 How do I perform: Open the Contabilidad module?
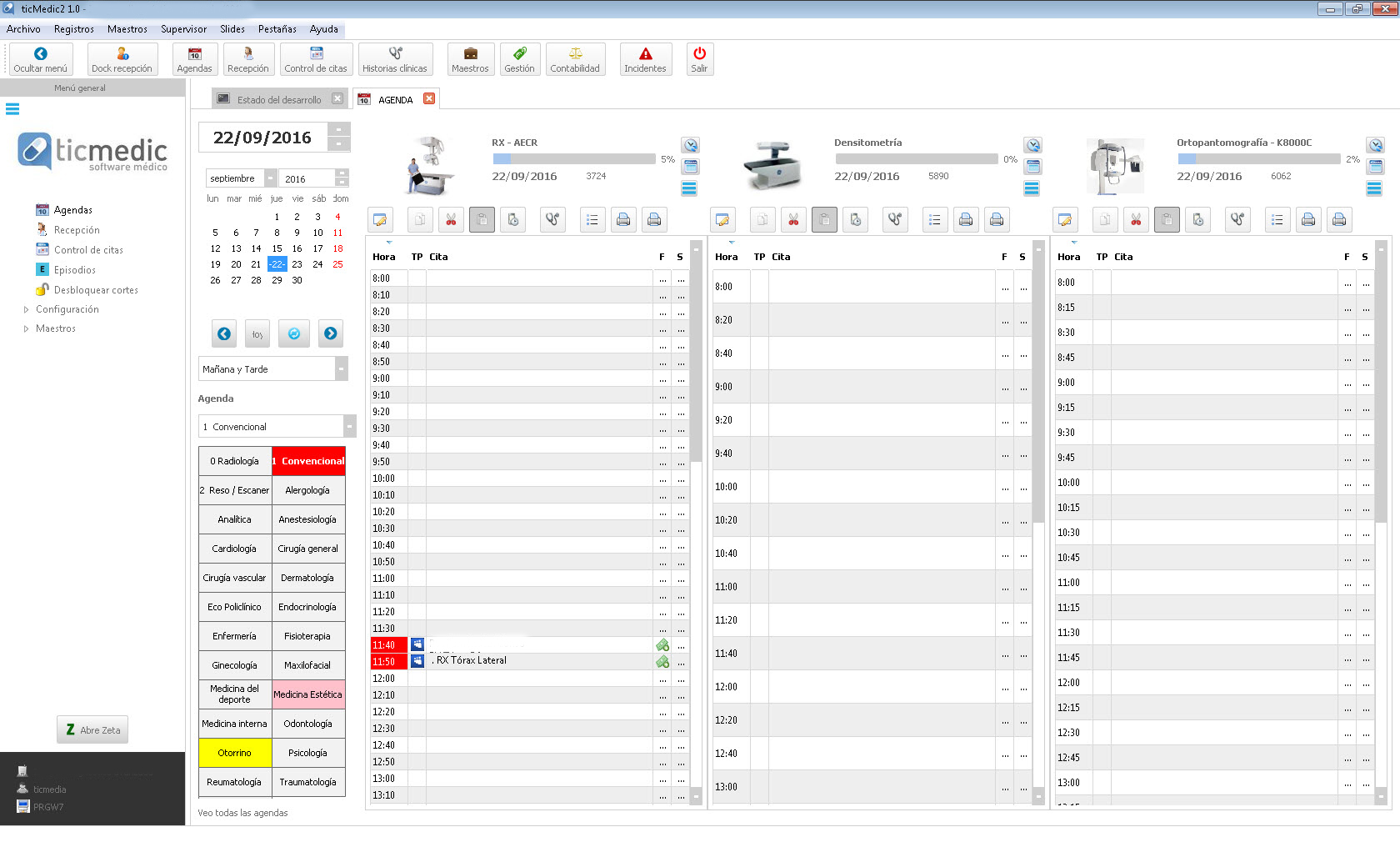click(x=574, y=59)
